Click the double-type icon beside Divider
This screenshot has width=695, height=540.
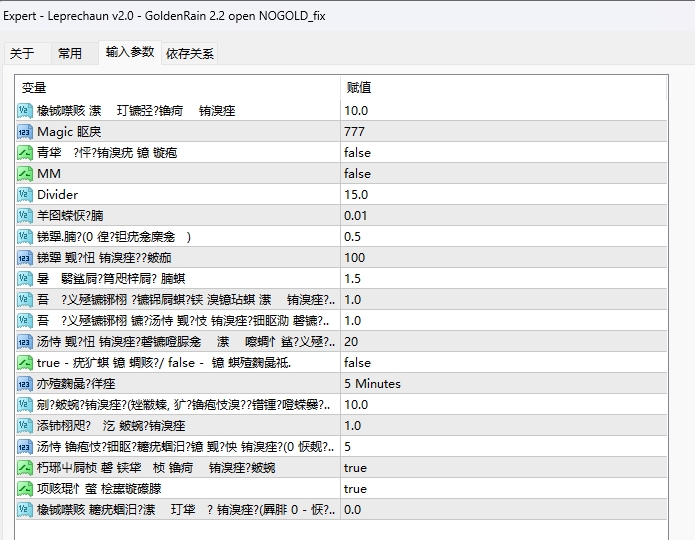25,195
